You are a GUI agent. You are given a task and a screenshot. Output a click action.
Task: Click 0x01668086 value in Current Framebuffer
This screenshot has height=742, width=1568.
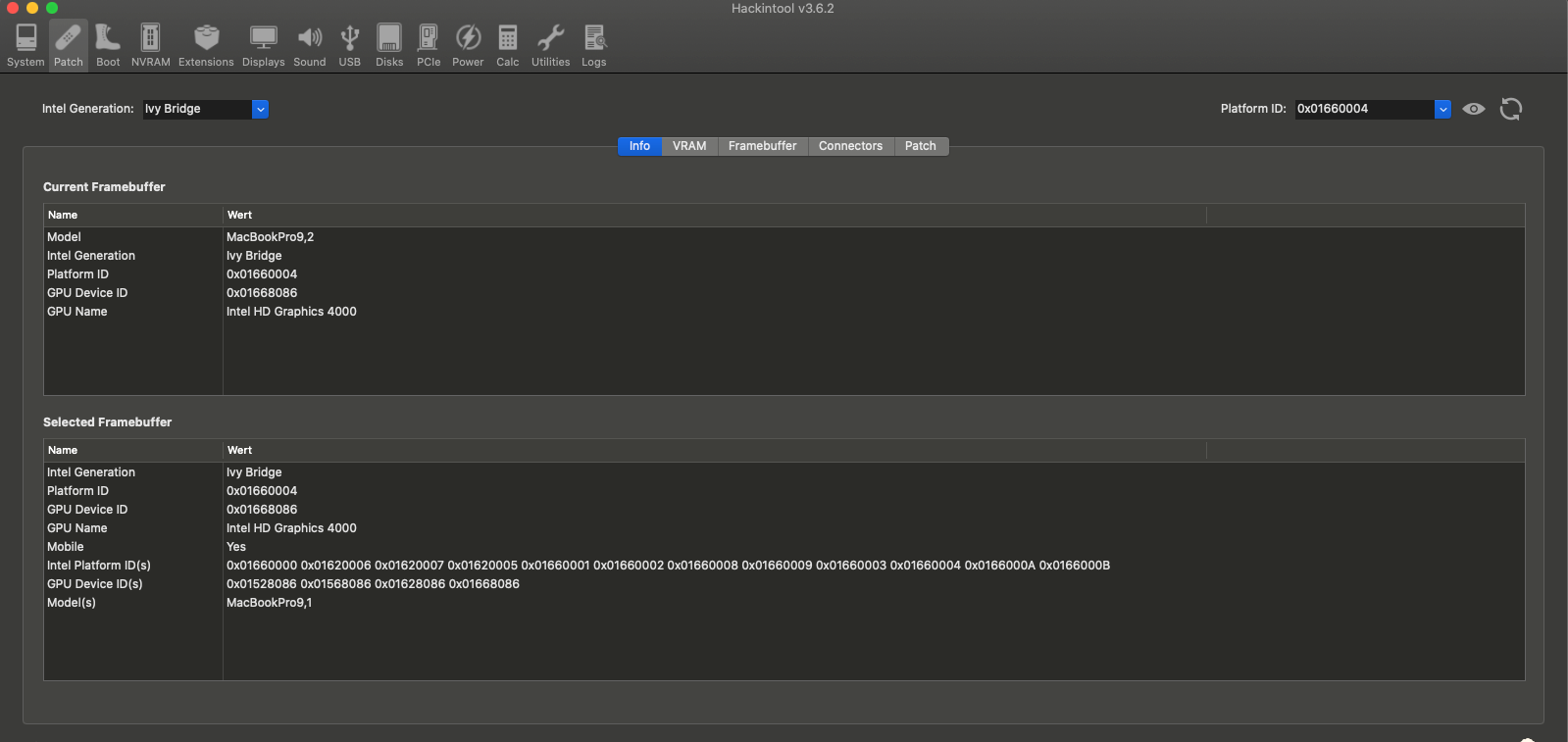tap(262, 293)
